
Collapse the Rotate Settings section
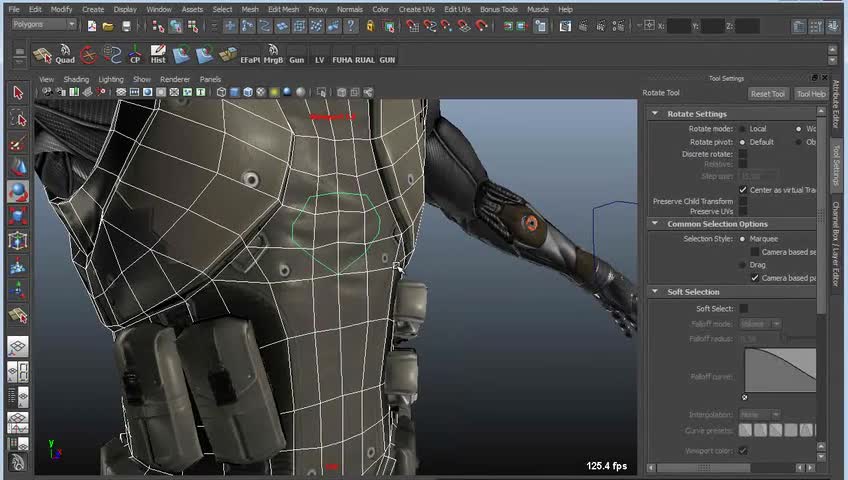pyautogui.click(x=655, y=114)
